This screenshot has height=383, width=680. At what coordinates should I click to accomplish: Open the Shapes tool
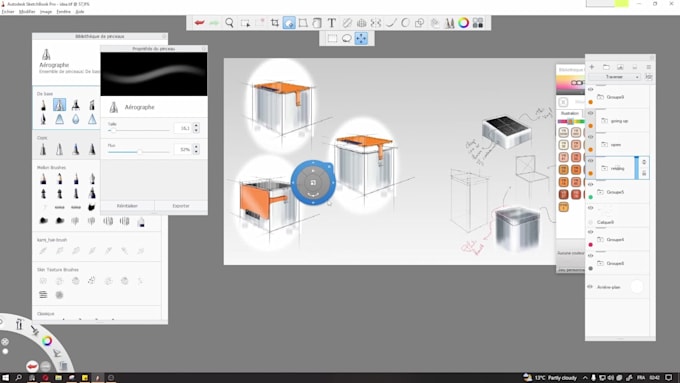coord(419,23)
